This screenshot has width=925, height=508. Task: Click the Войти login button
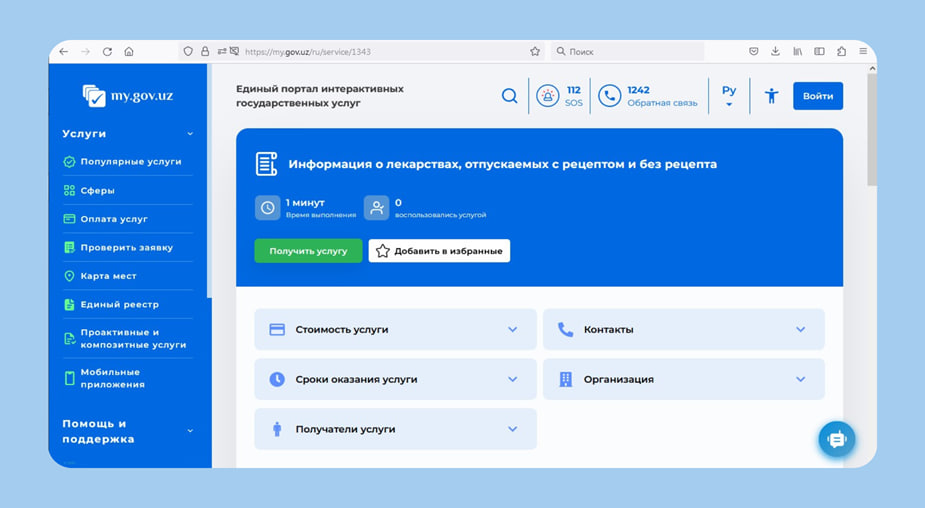click(x=817, y=96)
